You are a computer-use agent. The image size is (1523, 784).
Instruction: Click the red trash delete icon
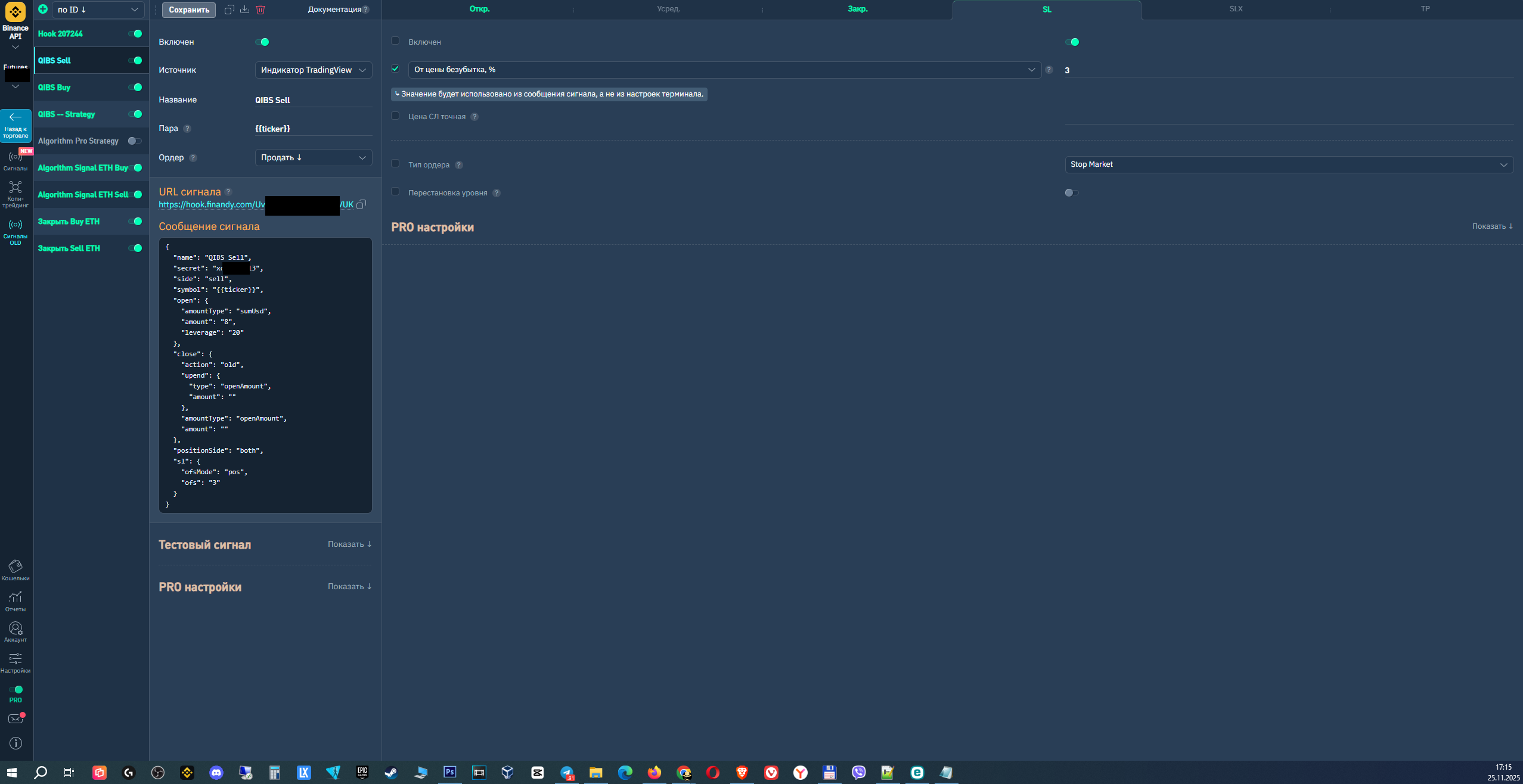tap(260, 9)
